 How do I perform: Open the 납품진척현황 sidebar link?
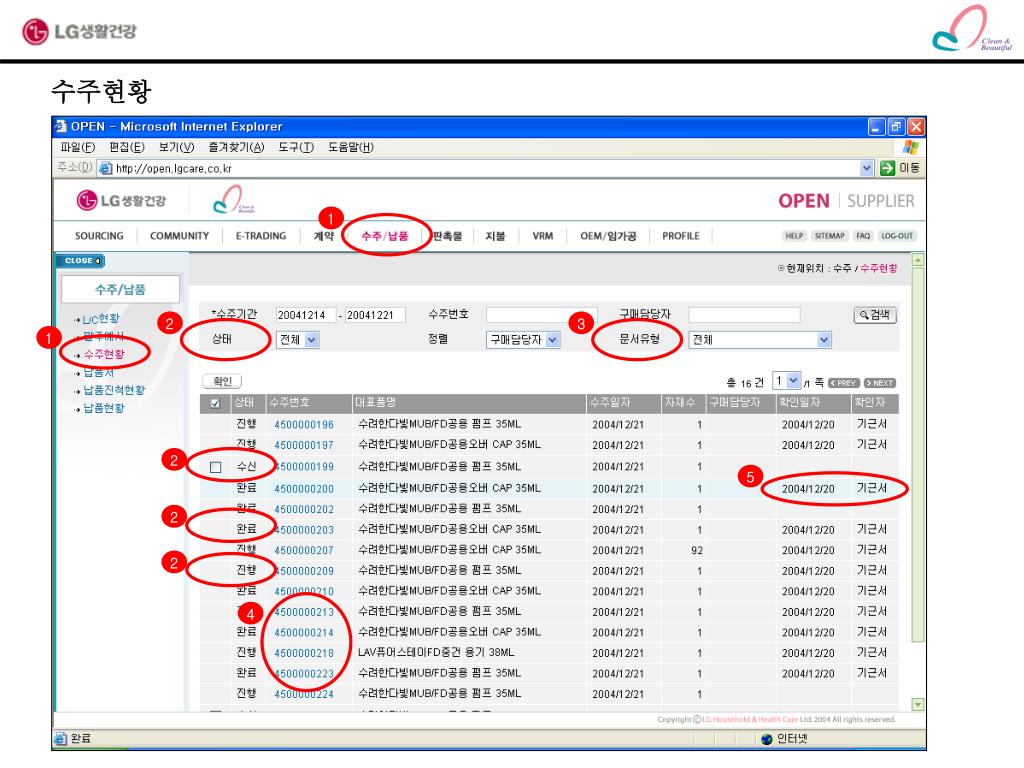[x=114, y=390]
